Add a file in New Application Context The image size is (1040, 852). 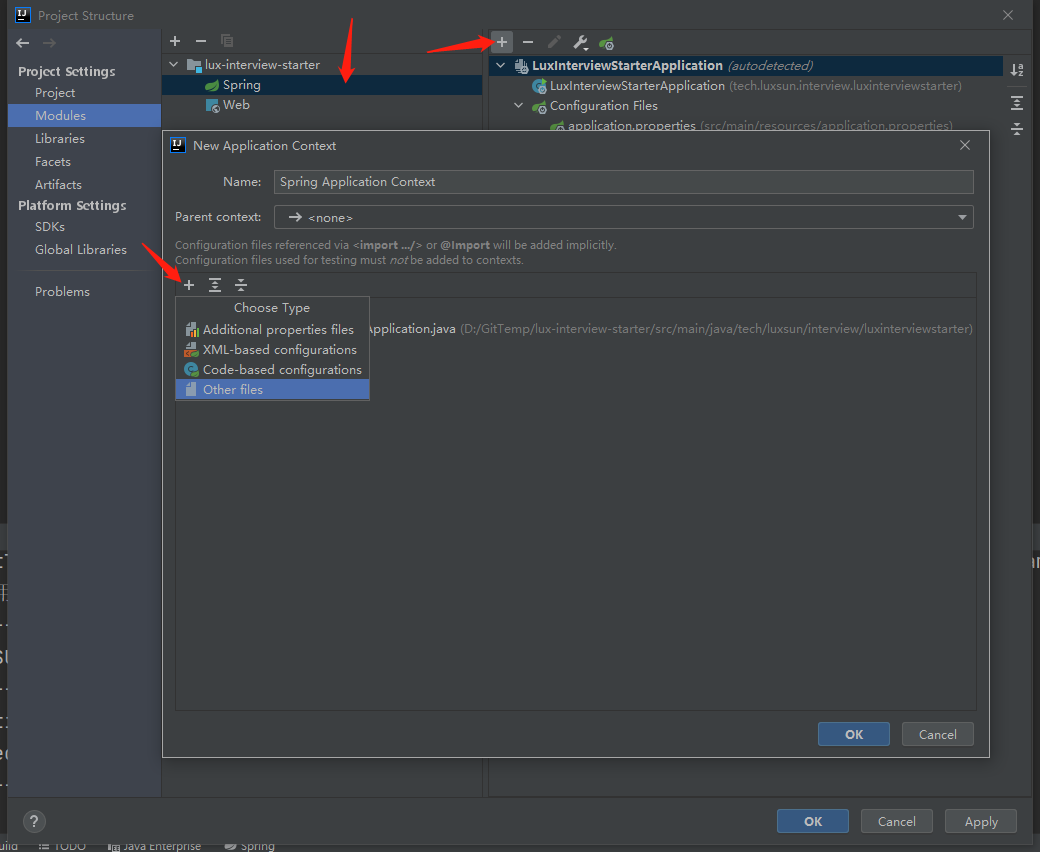point(189,285)
